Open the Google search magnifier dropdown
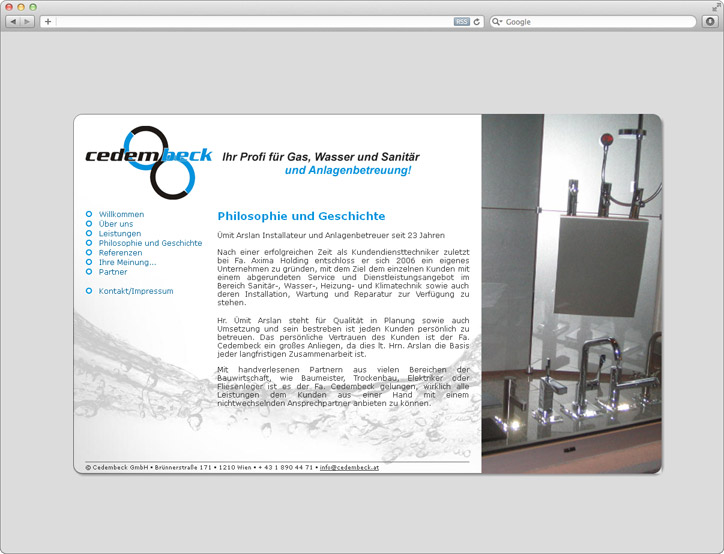 [x=497, y=22]
